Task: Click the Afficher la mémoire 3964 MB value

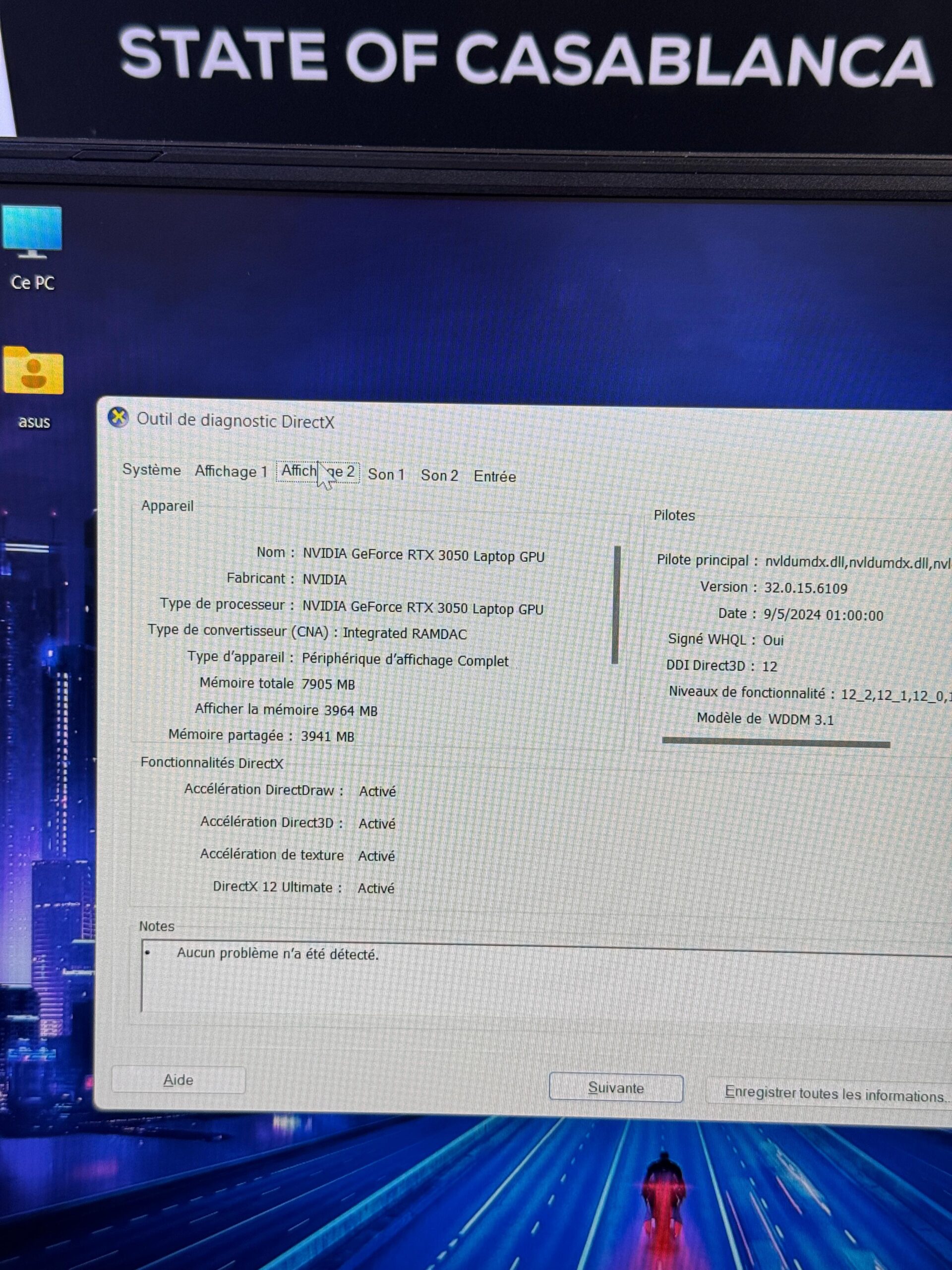Action: tap(351, 711)
